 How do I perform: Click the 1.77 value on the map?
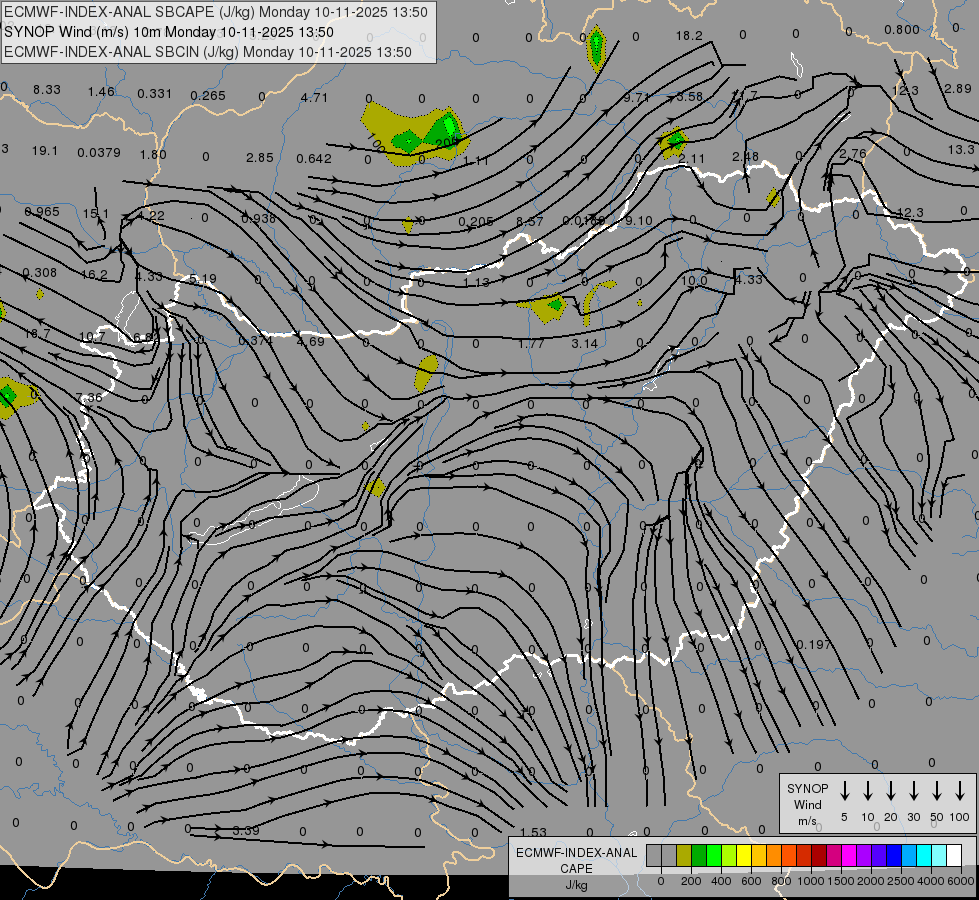(x=531, y=344)
